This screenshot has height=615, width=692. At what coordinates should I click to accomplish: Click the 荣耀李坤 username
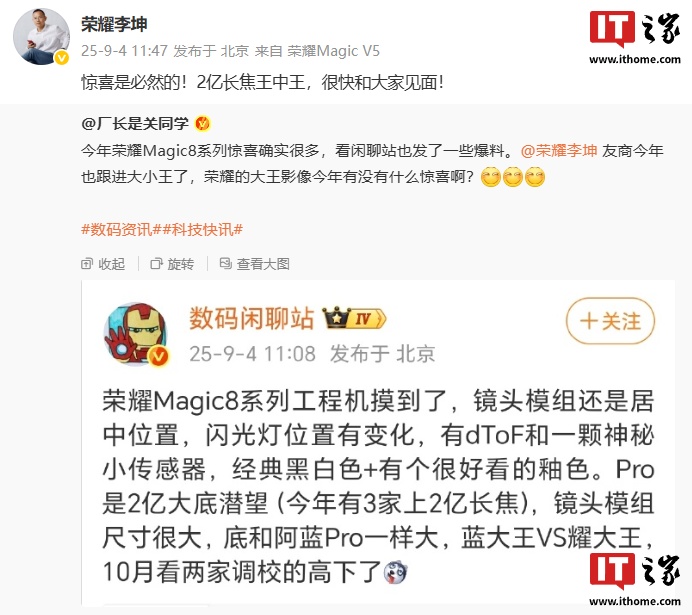click(x=114, y=24)
